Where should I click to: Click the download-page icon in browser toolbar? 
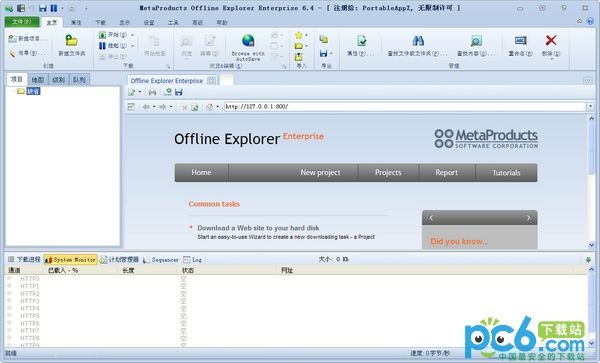(x=168, y=92)
